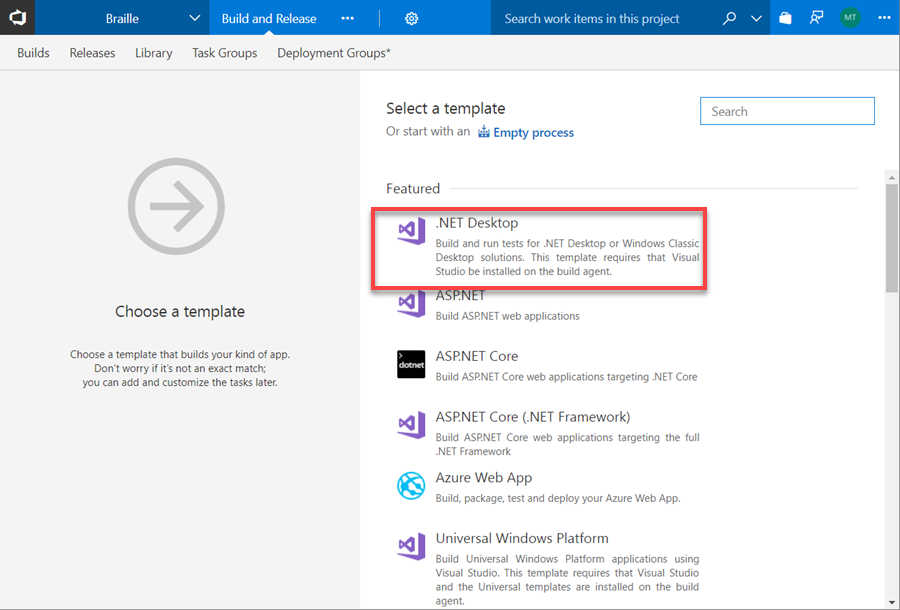This screenshot has height=610, width=900.
Task: Click the Azure Web App globe icon
Action: (411, 485)
